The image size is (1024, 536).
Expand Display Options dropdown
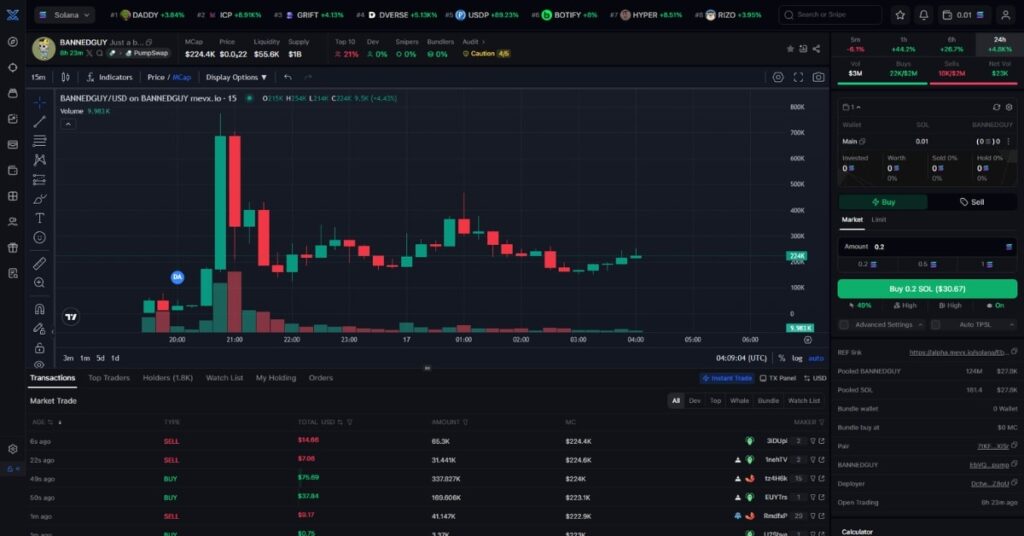click(x=236, y=77)
